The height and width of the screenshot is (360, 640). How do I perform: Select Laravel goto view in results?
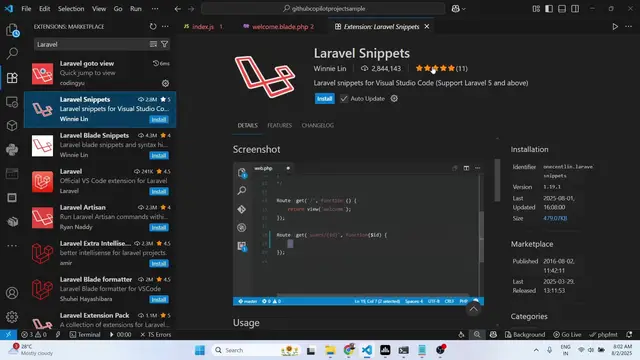point(100,73)
